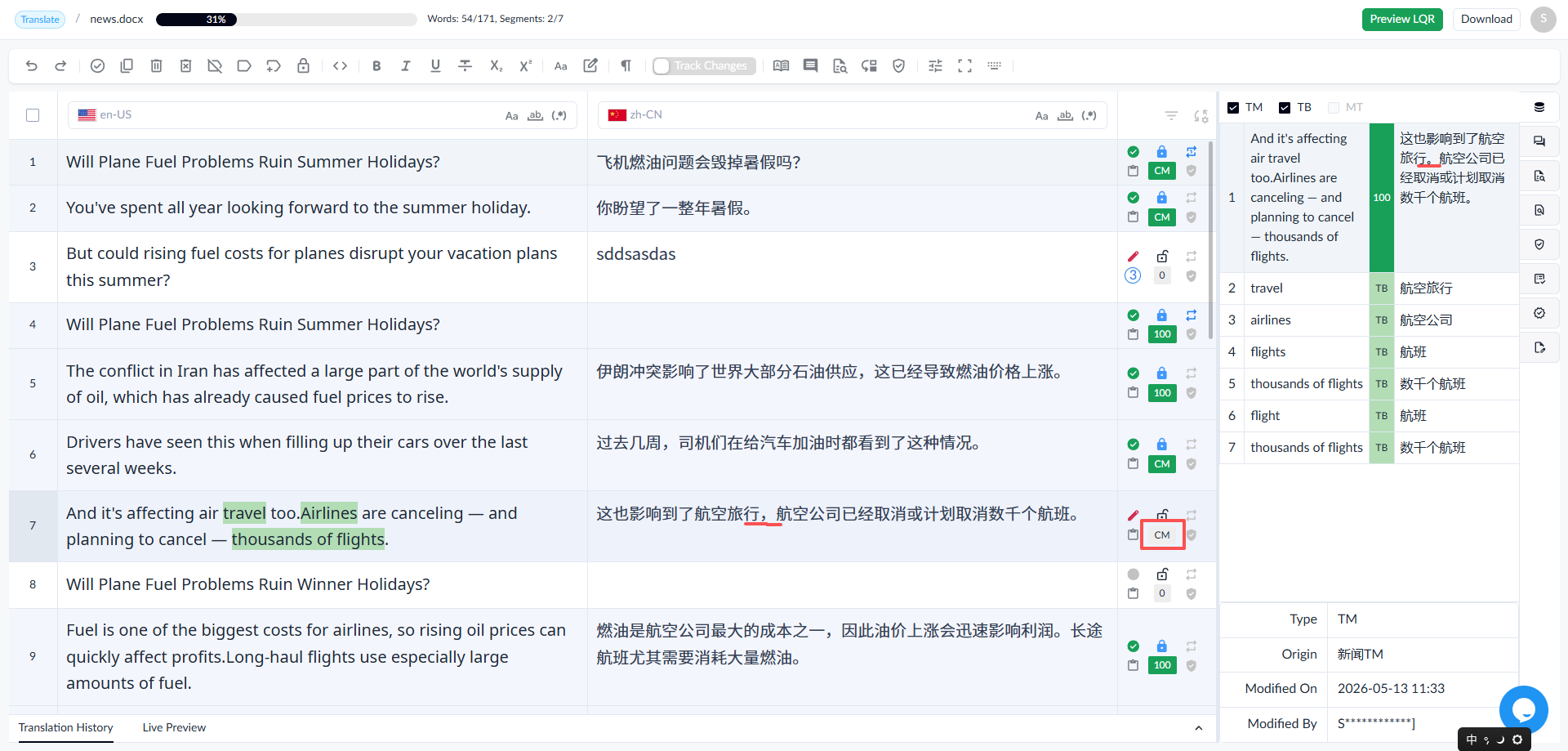Redo the last undone edit
Image resolution: width=1568 pixels, height=751 pixels.
[60, 66]
